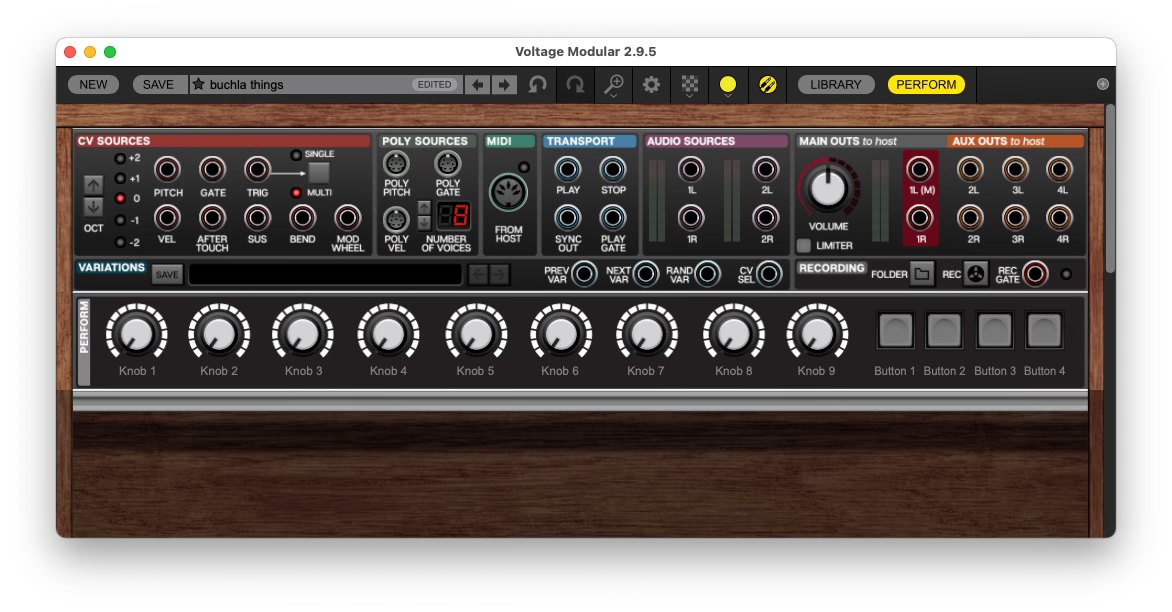The height and width of the screenshot is (612, 1172).
Task: Click the NEW preset button
Action: [93, 84]
